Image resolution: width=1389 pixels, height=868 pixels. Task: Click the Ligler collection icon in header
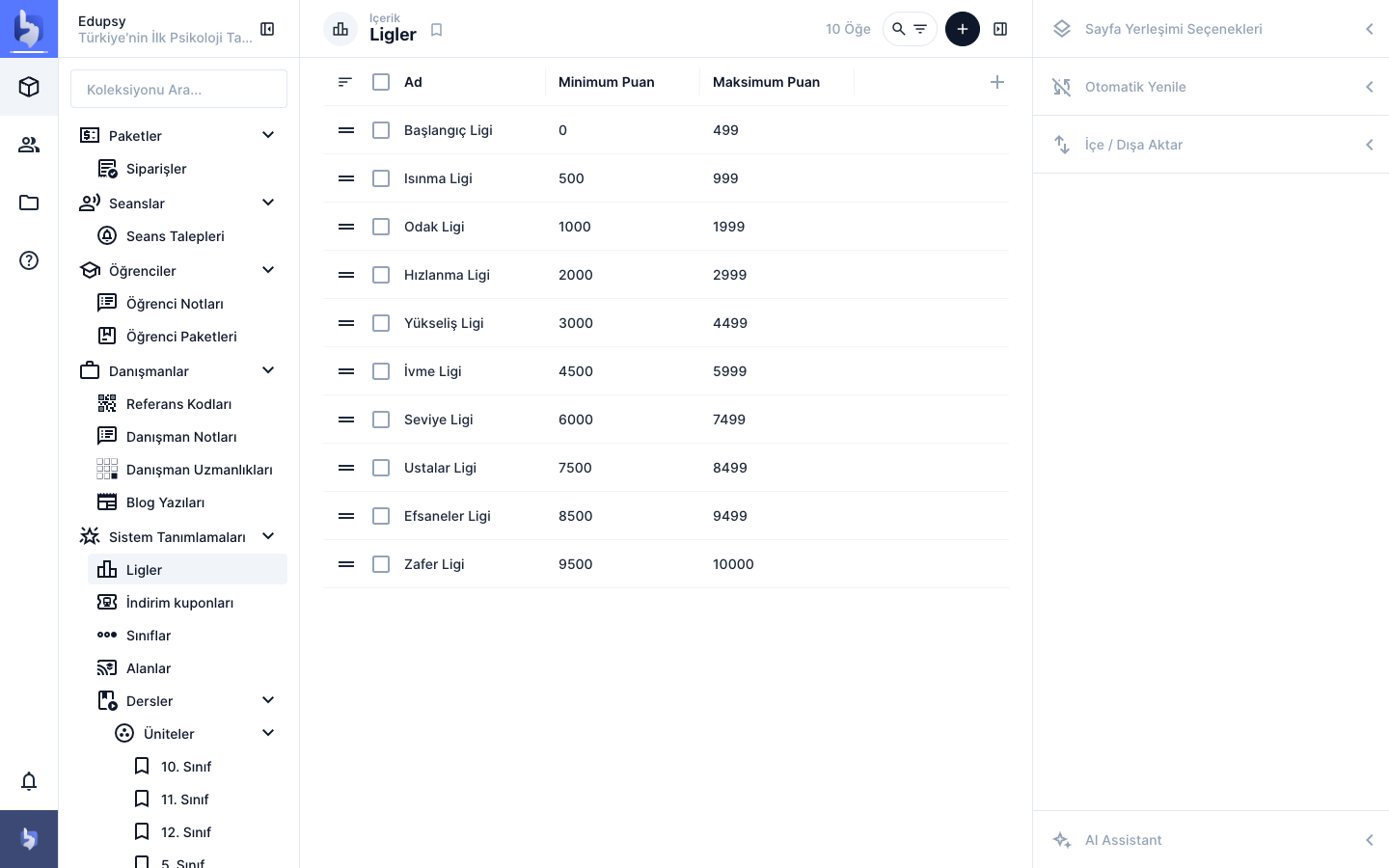[x=340, y=29]
